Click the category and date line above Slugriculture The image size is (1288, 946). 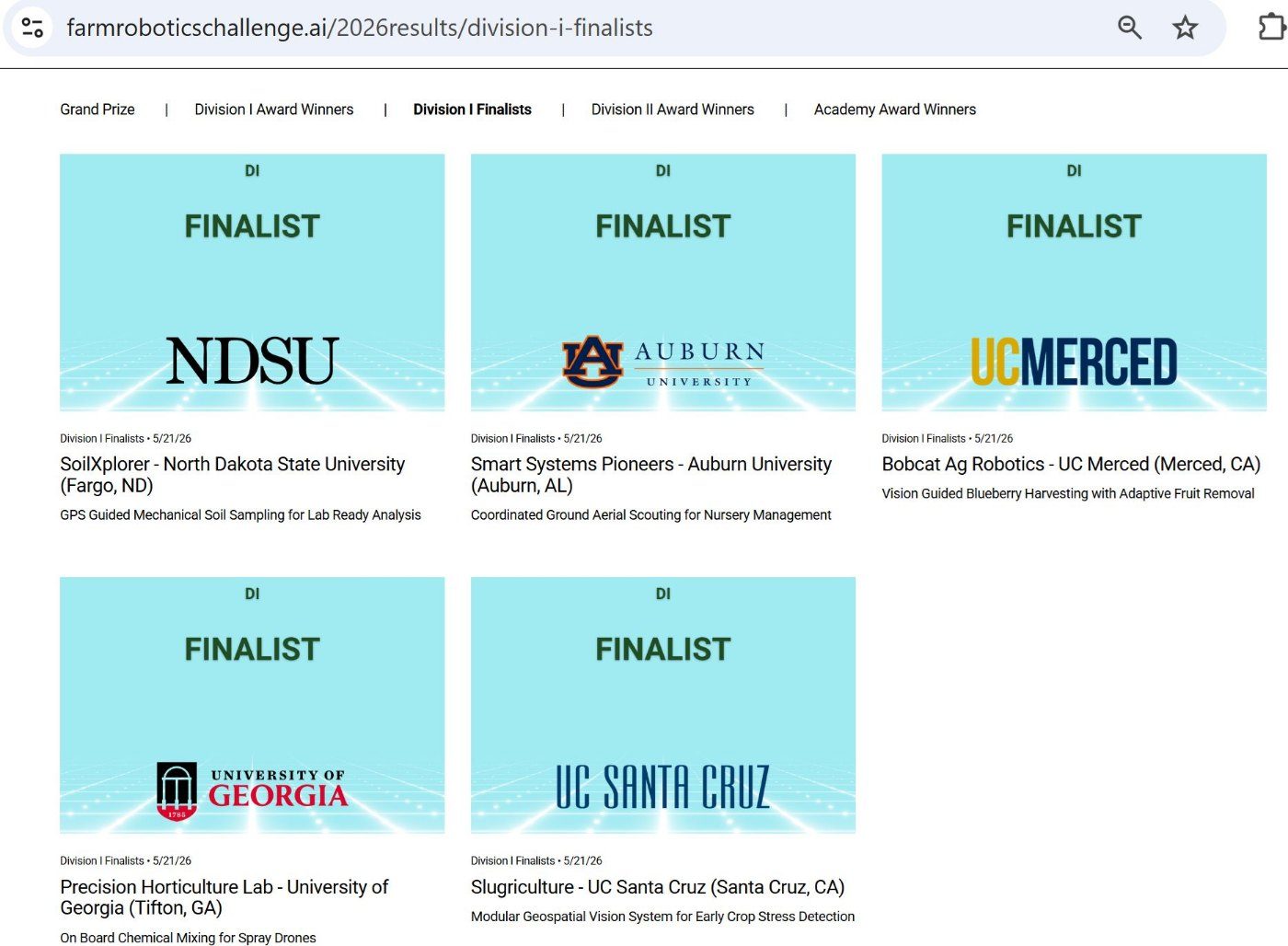[x=536, y=861]
